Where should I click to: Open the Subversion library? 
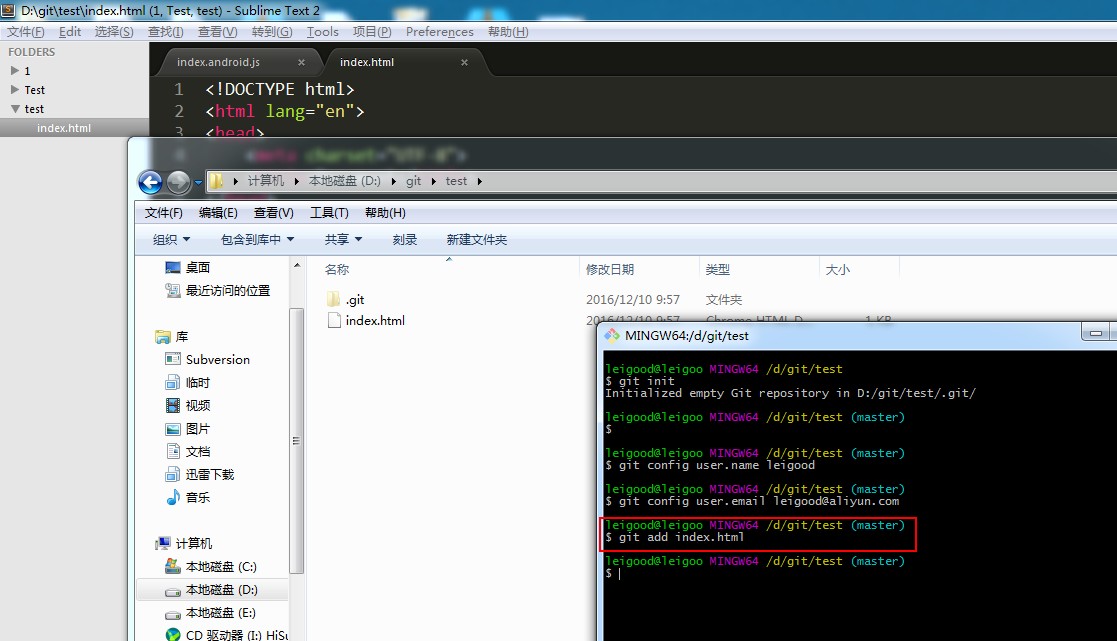click(207, 359)
